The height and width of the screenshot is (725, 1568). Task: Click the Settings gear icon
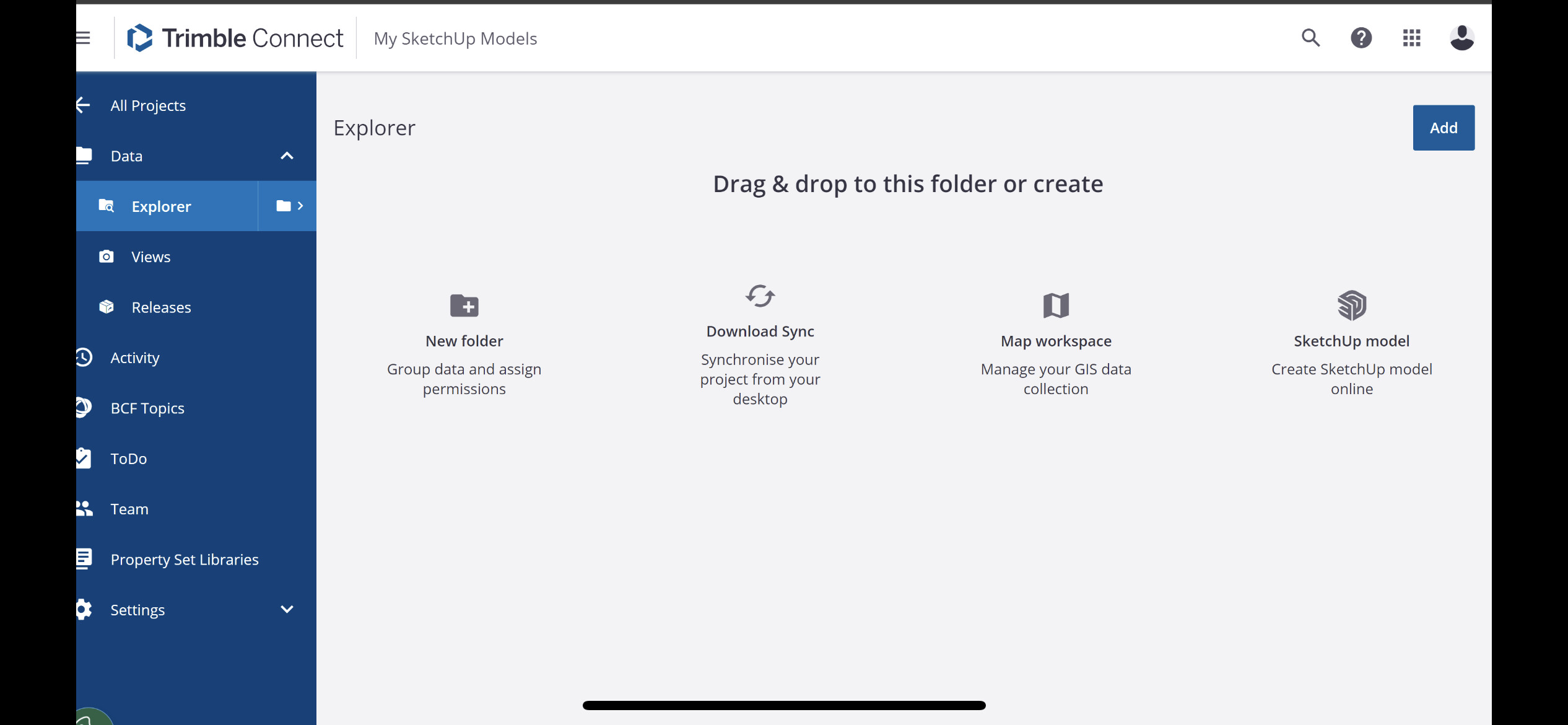84,609
